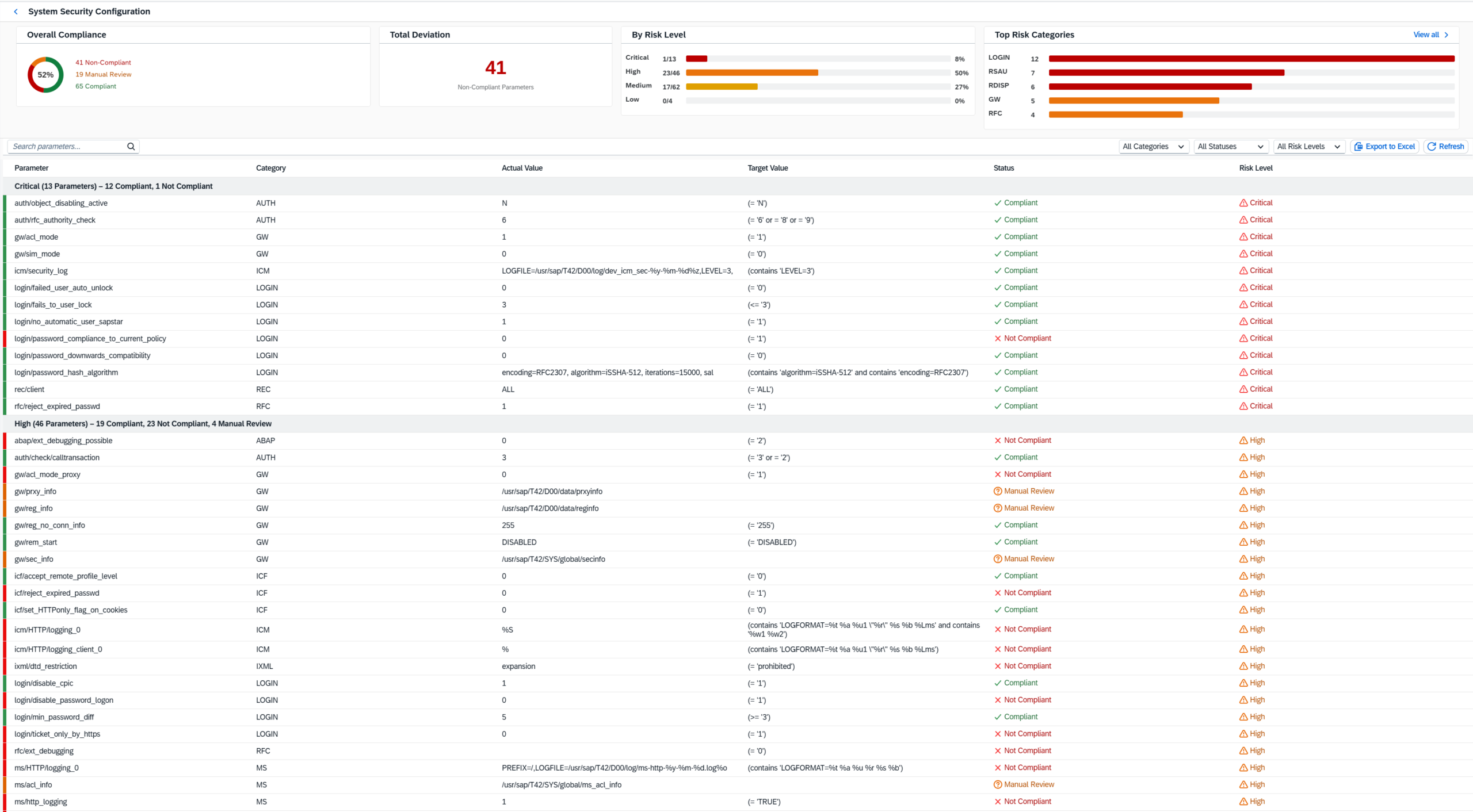Click Not Compliant X icon for abap/ext_debugging_possible
Image resolution: width=1473 pixels, height=812 pixels.
tap(998, 441)
